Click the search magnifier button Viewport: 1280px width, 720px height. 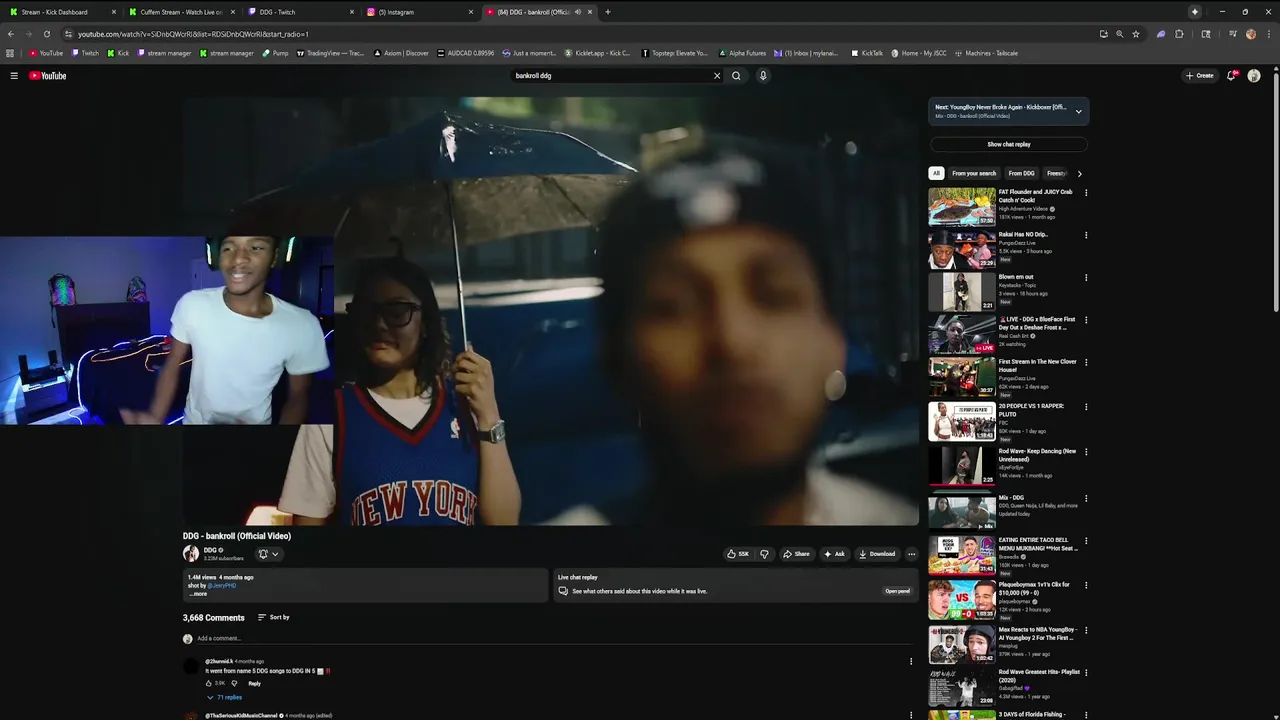pos(736,76)
